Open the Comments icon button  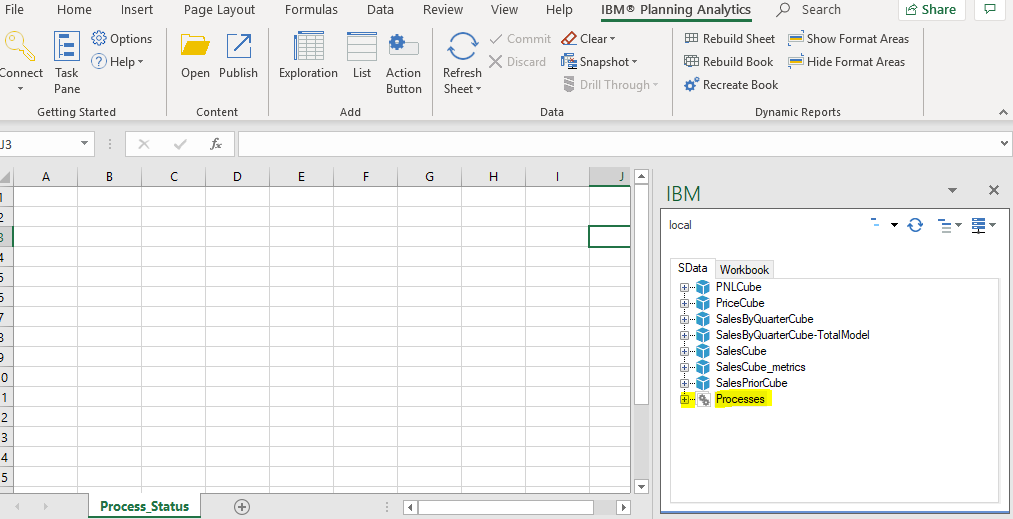(989, 10)
